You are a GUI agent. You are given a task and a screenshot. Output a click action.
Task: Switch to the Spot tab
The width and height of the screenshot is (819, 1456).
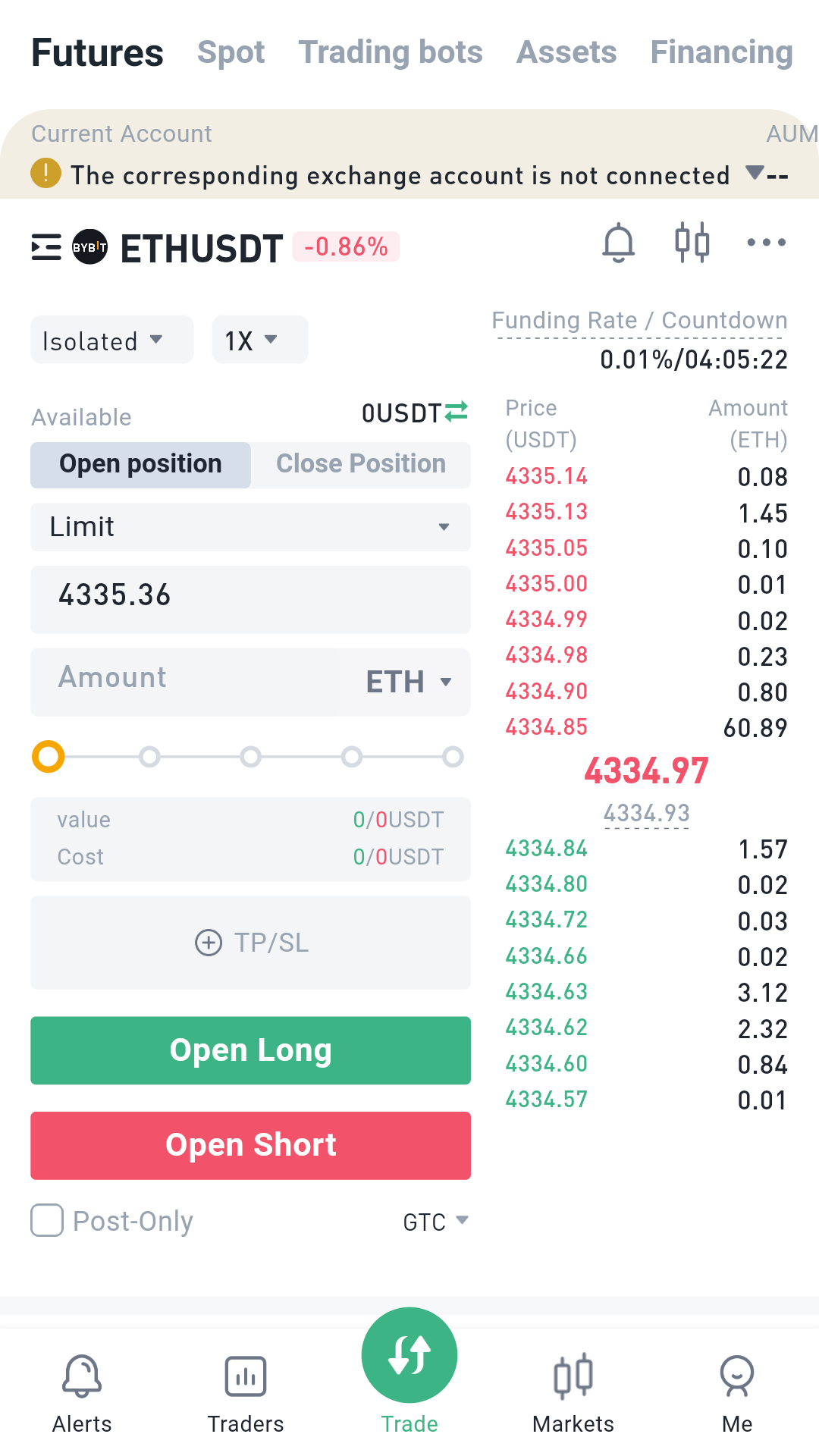(x=231, y=52)
